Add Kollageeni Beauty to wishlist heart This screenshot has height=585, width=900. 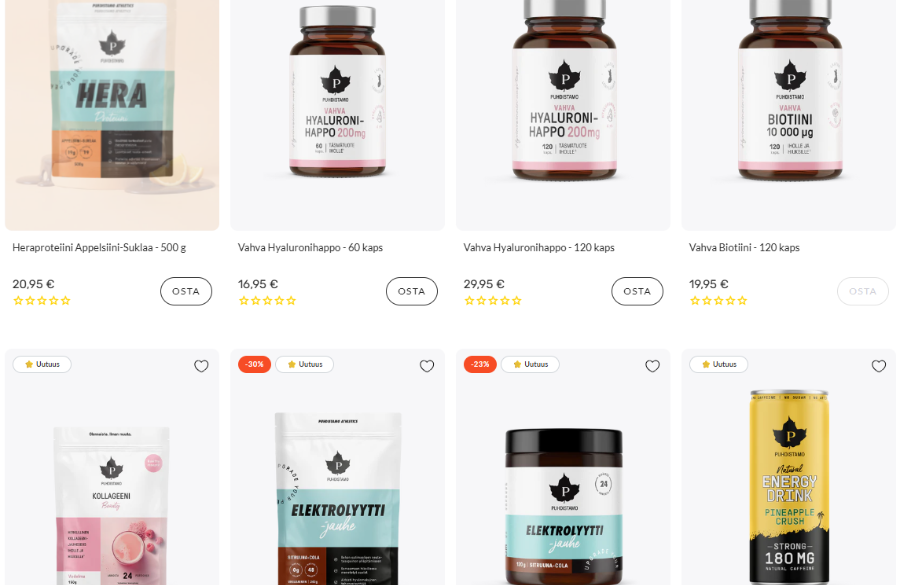click(x=201, y=366)
